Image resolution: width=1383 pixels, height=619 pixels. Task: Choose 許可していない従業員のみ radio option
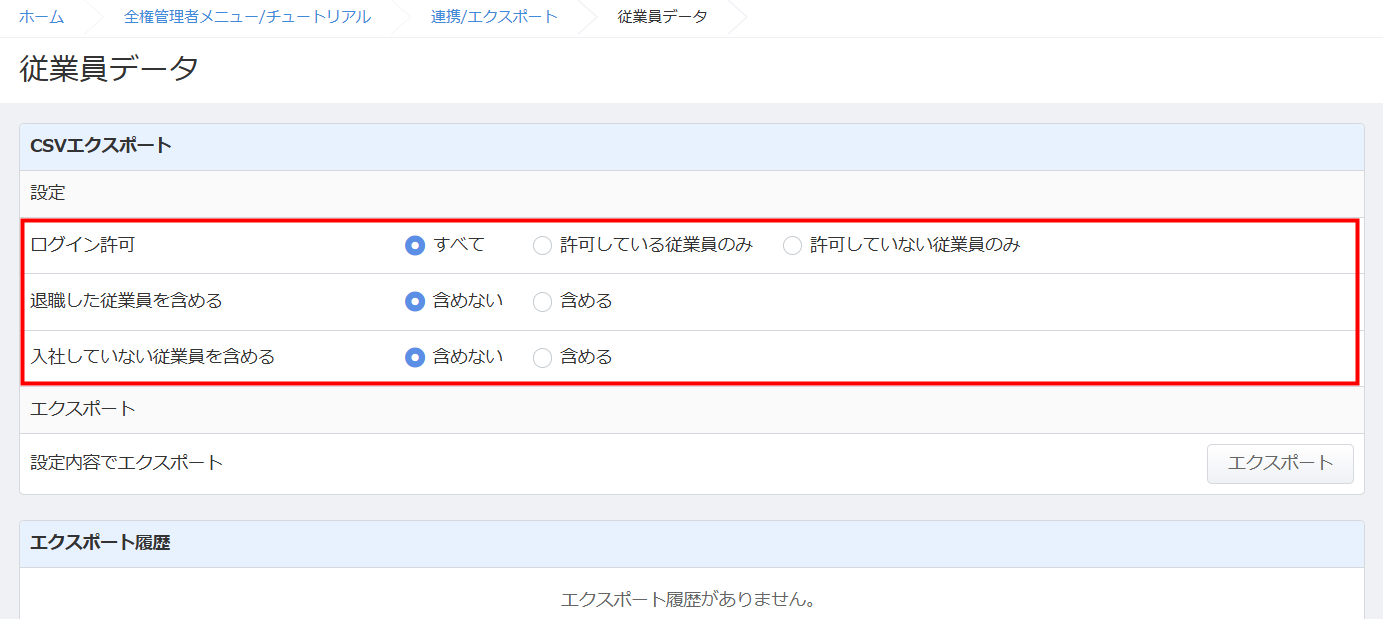[x=792, y=245]
